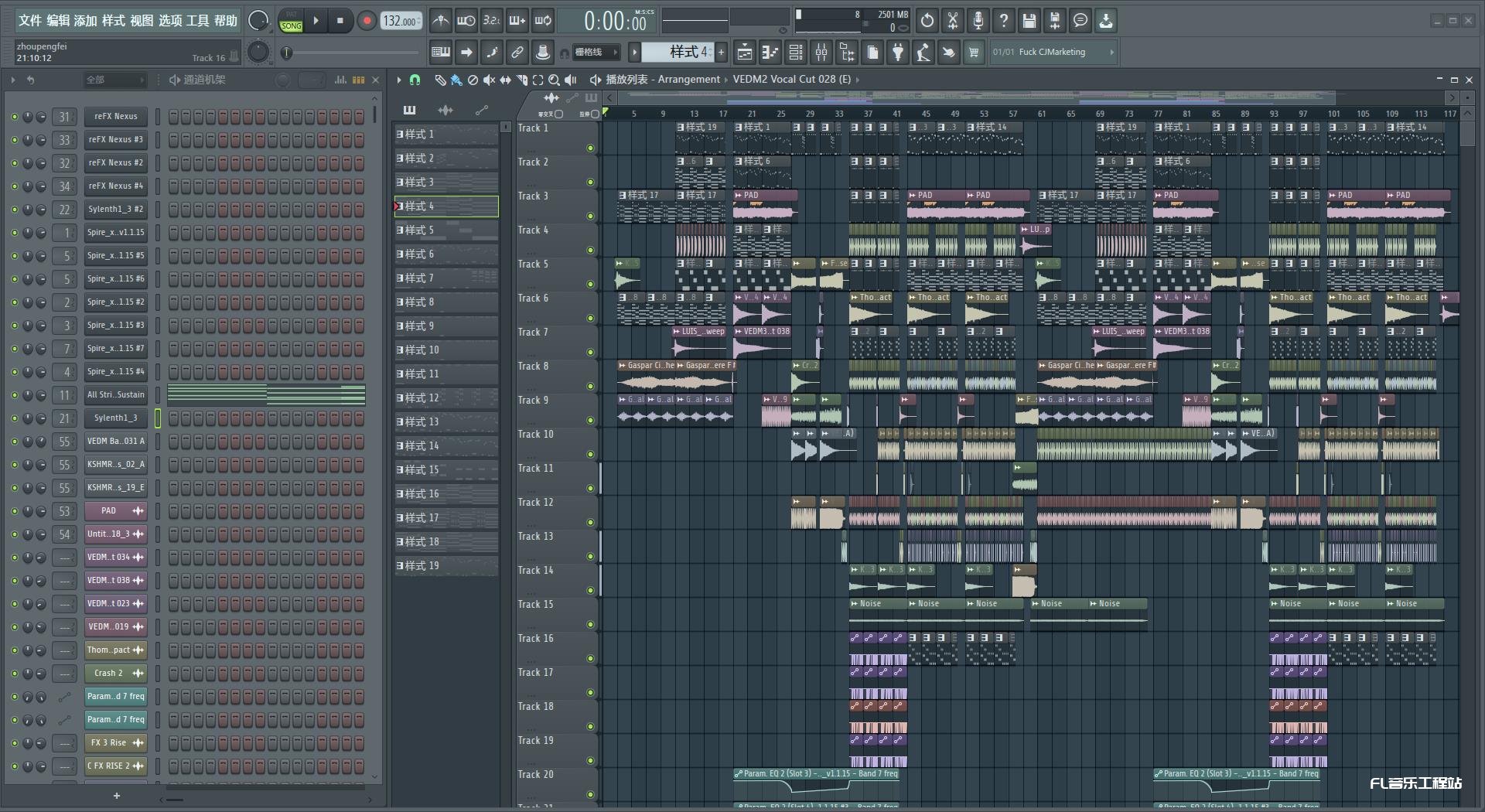Open the 文件 menu
Image resolution: width=1485 pixels, height=812 pixels.
[29, 21]
